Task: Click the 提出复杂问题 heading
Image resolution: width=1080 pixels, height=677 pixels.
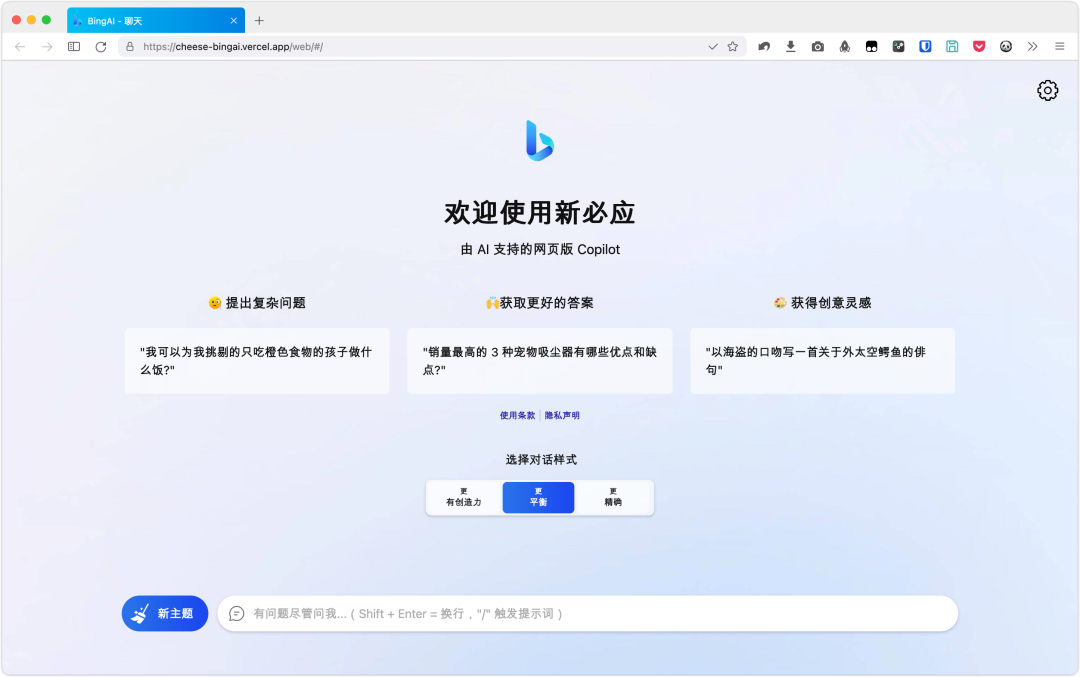Action: tap(257, 303)
